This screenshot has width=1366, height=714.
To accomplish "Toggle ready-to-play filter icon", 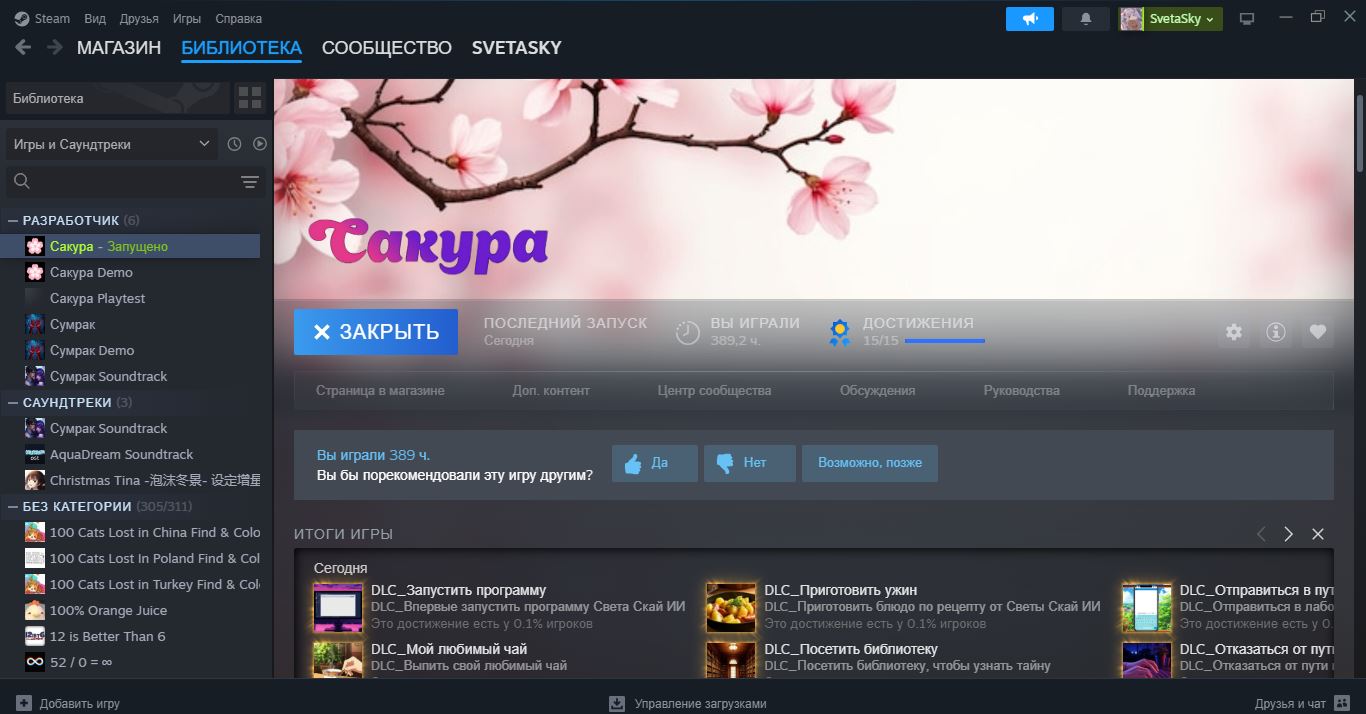I will pyautogui.click(x=260, y=144).
